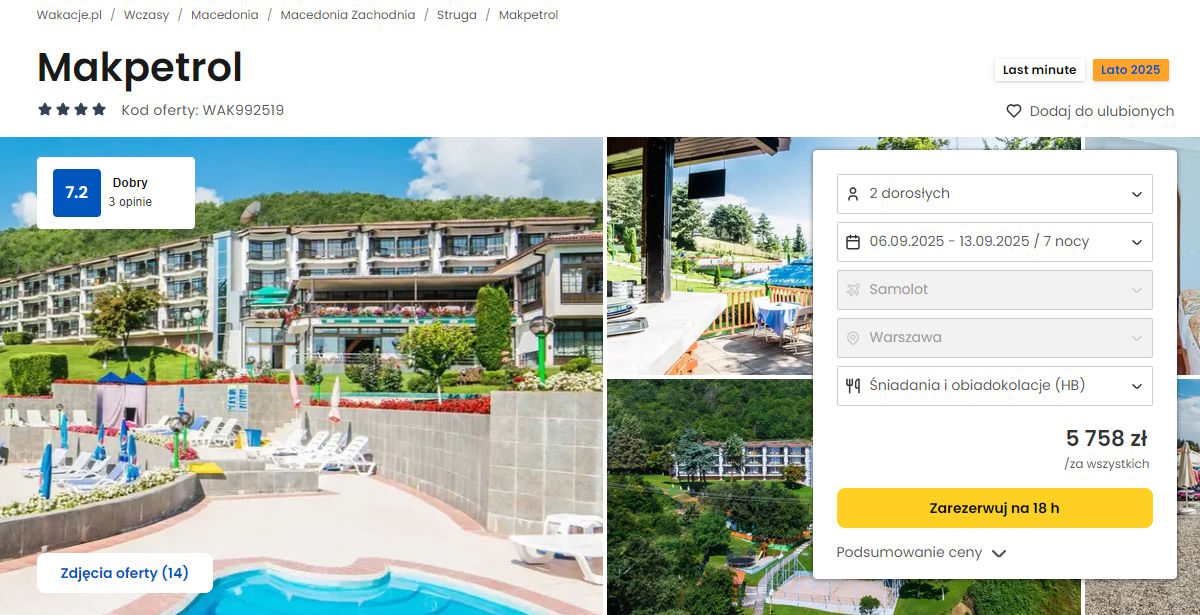Click the location pin icon beside Warszawa
The width and height of the screenshot is (1200, 615).
[x=853, y=338]
